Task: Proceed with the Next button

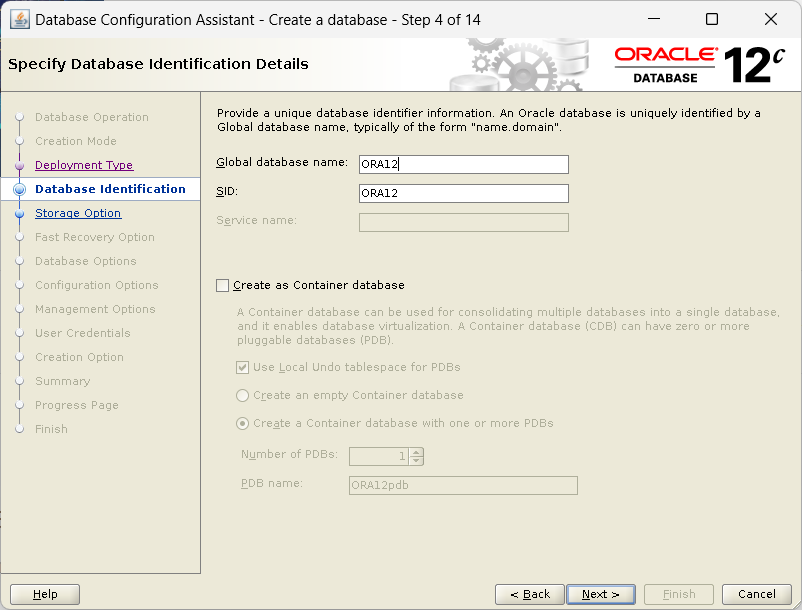Action: coord(601,594)
